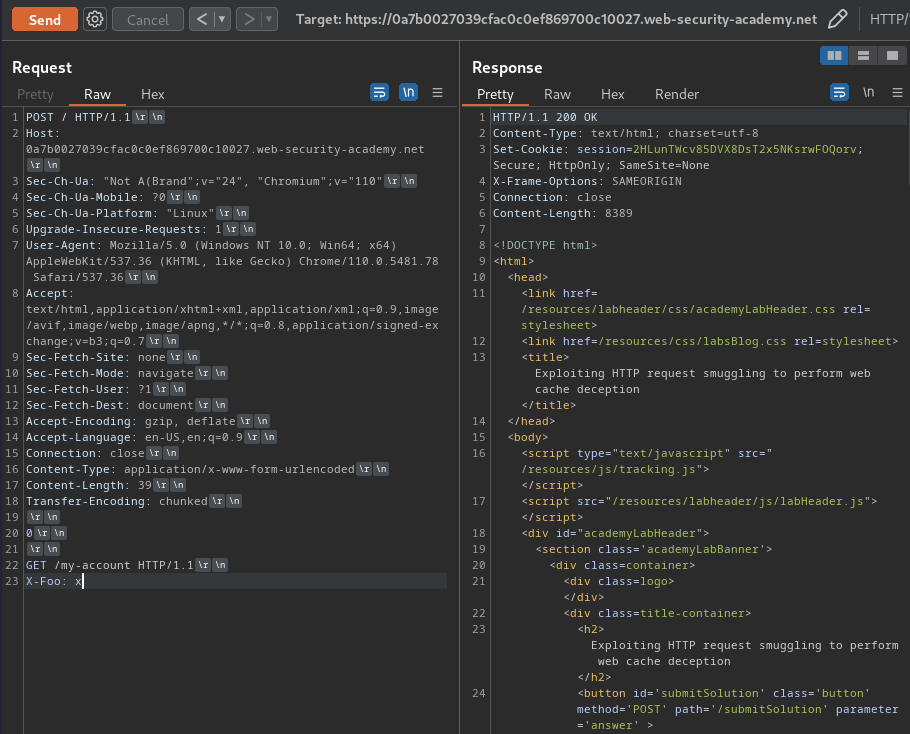
Task: Click the 'academyLabBanner' section line
Action: point(653,549)
